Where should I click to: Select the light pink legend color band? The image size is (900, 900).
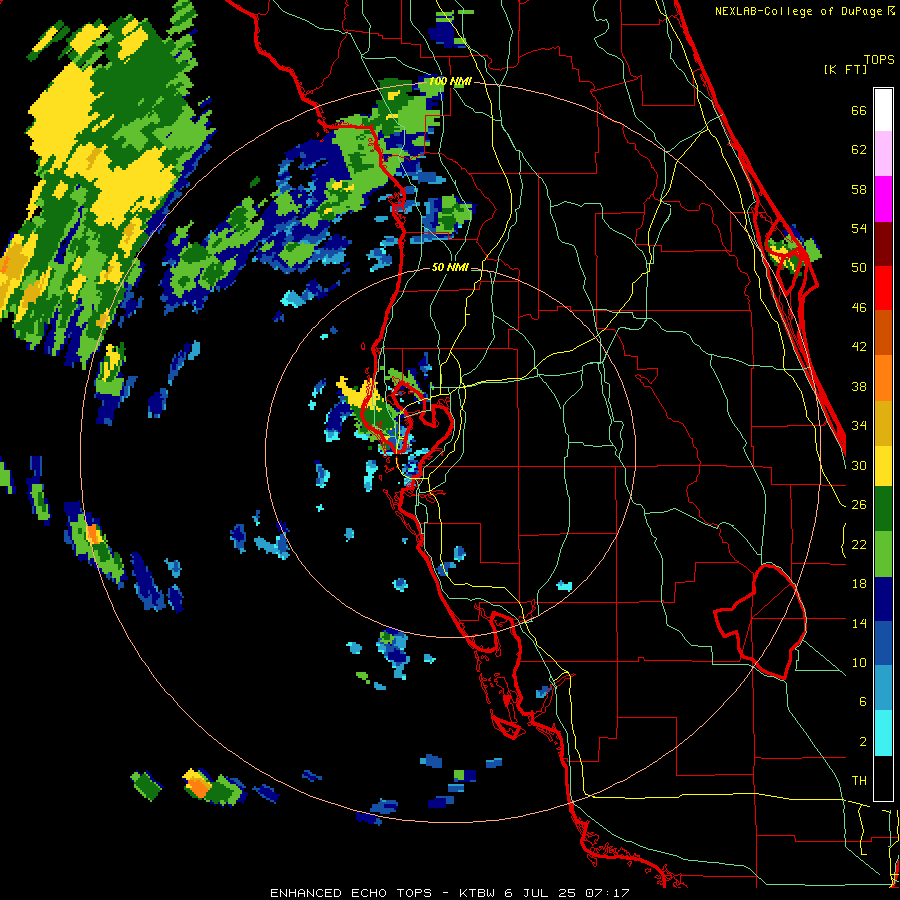[883, 154]
